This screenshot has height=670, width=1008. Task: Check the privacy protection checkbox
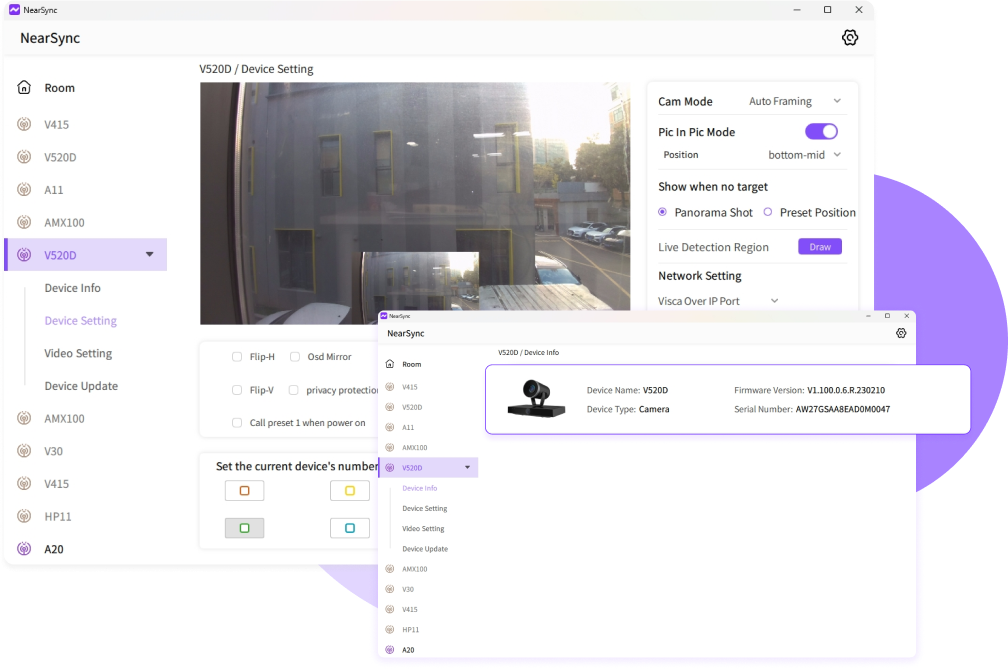(293, 390)
